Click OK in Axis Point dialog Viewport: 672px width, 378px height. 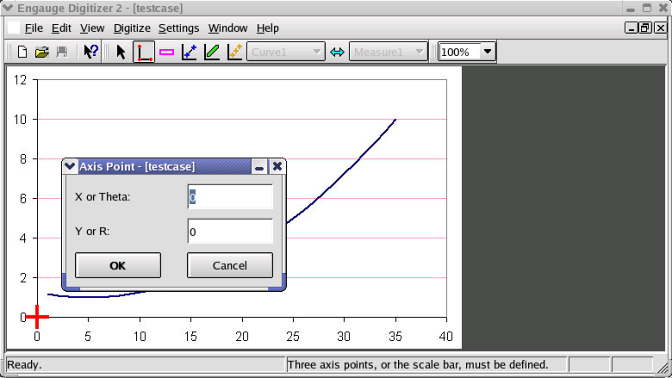[x=118, y=265]
